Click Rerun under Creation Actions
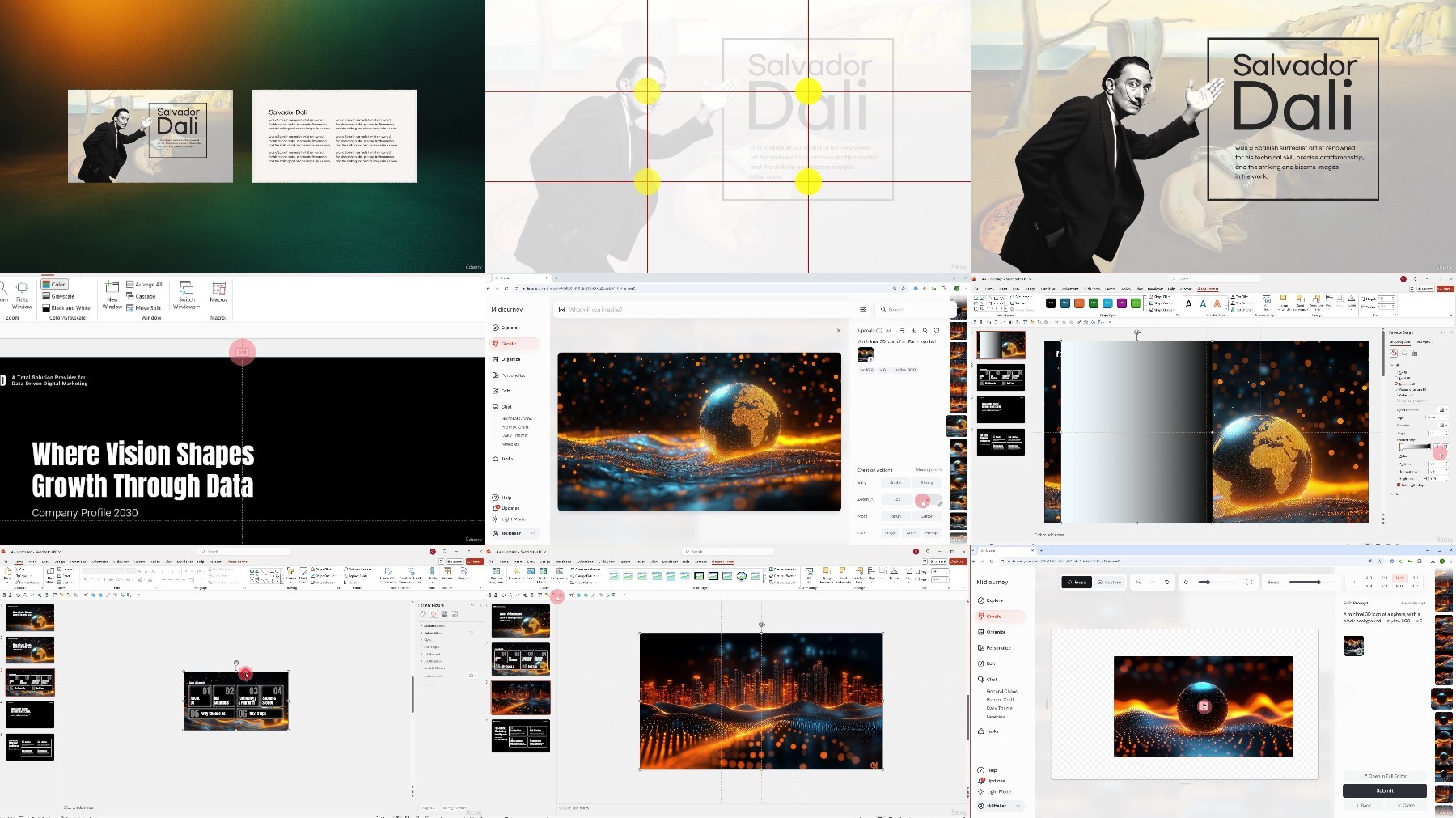 click(895, 516)
